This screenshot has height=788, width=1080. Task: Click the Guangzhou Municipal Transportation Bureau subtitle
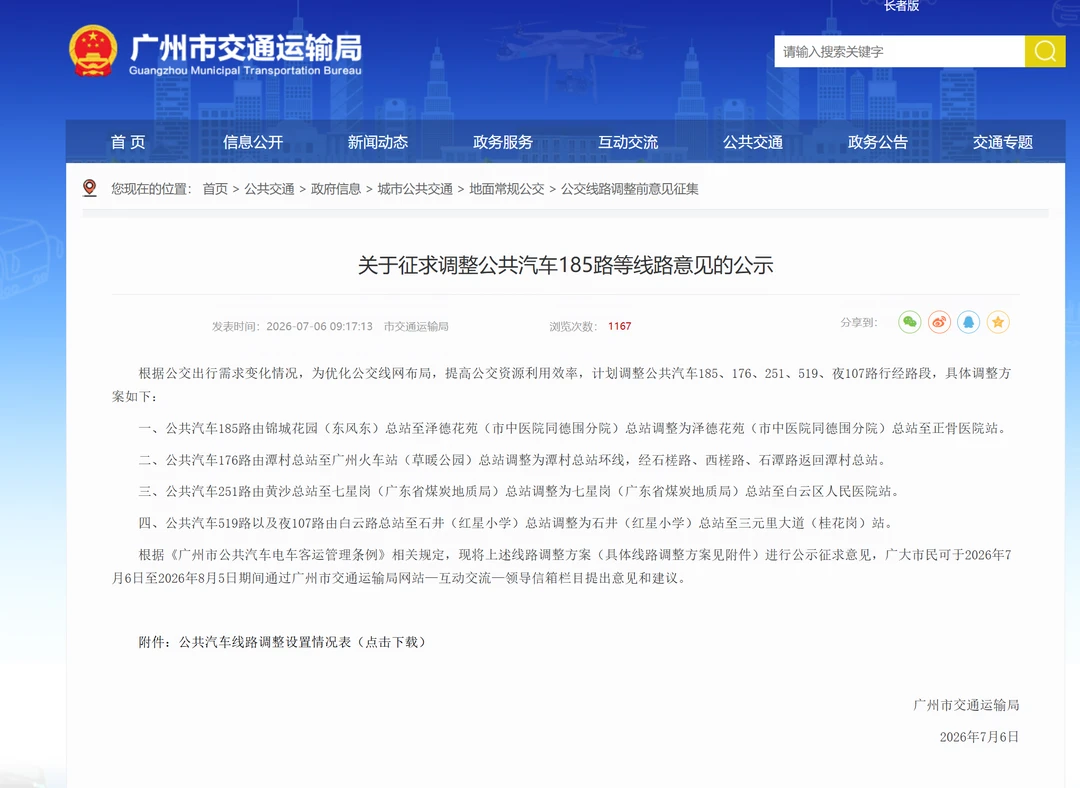pos(245,70)
